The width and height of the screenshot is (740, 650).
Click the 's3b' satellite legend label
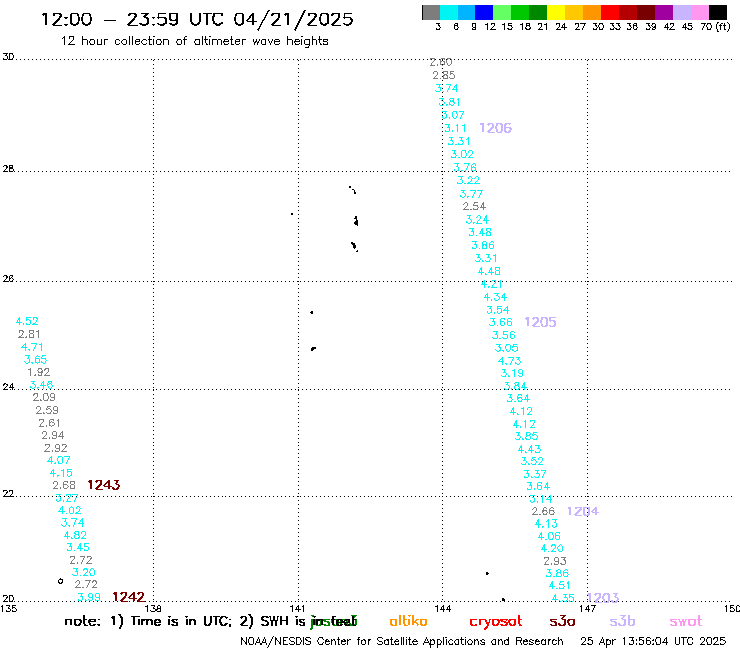click(622, 621)
